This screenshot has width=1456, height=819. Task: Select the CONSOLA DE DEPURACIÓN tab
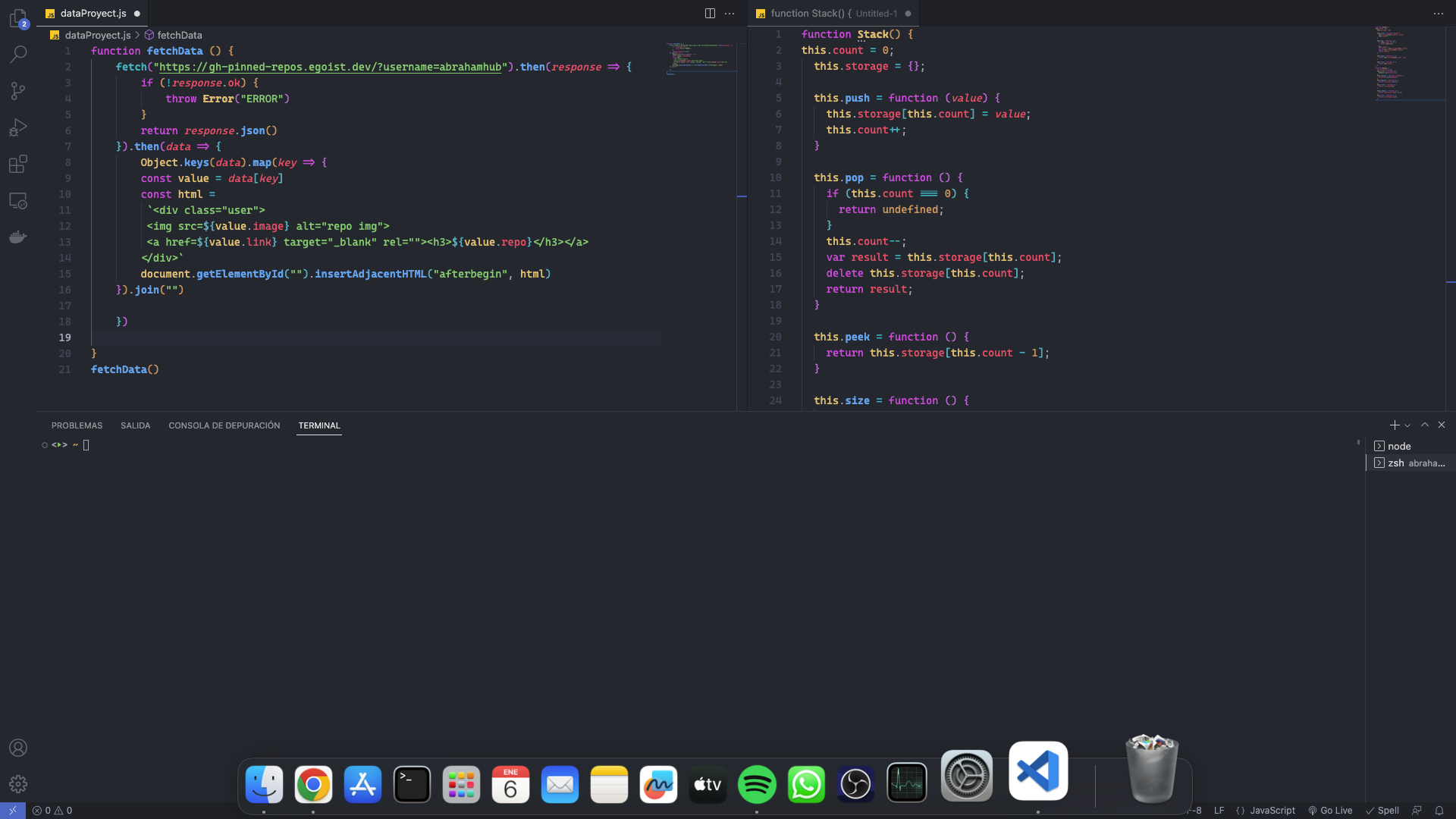point(224,425)
